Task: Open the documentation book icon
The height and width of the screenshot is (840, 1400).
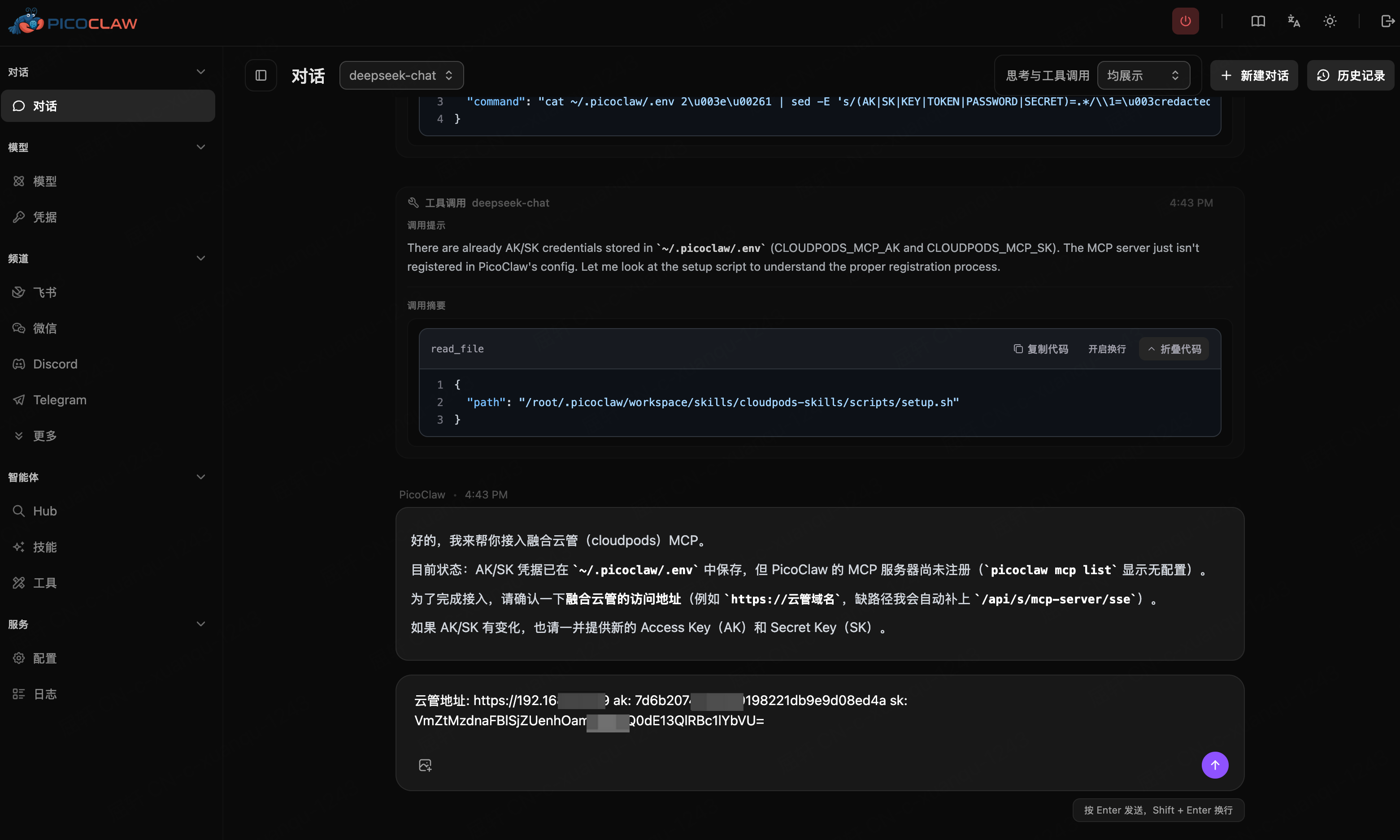Action: coord(1257,22)
